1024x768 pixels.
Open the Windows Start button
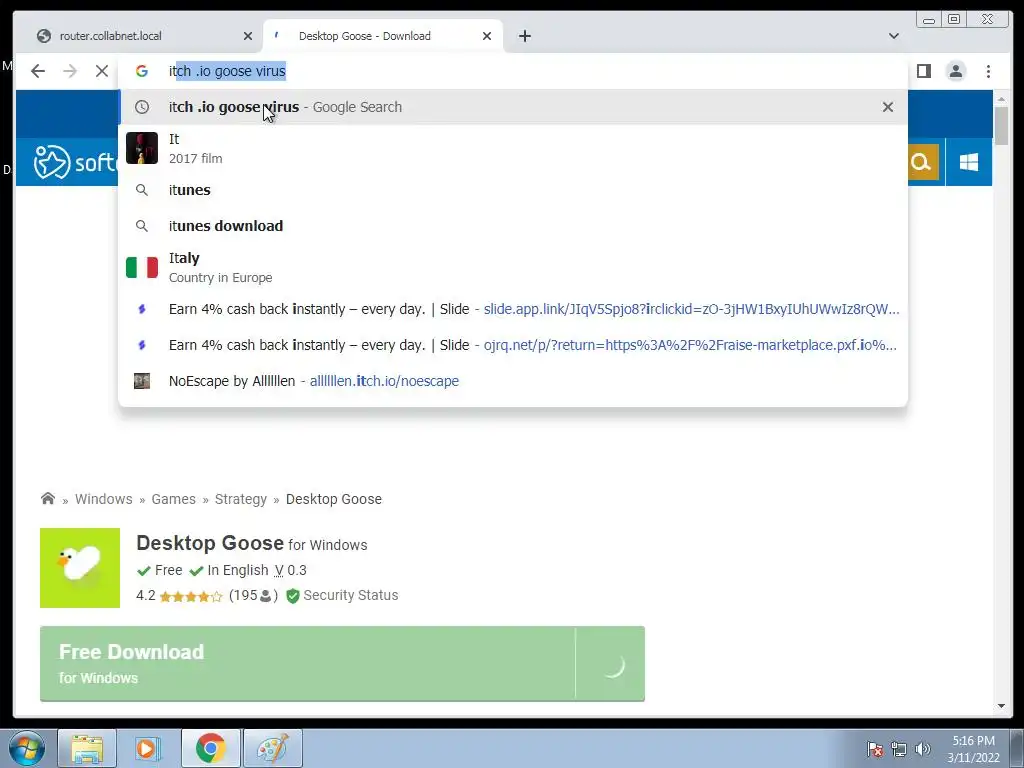pos(26,748)
